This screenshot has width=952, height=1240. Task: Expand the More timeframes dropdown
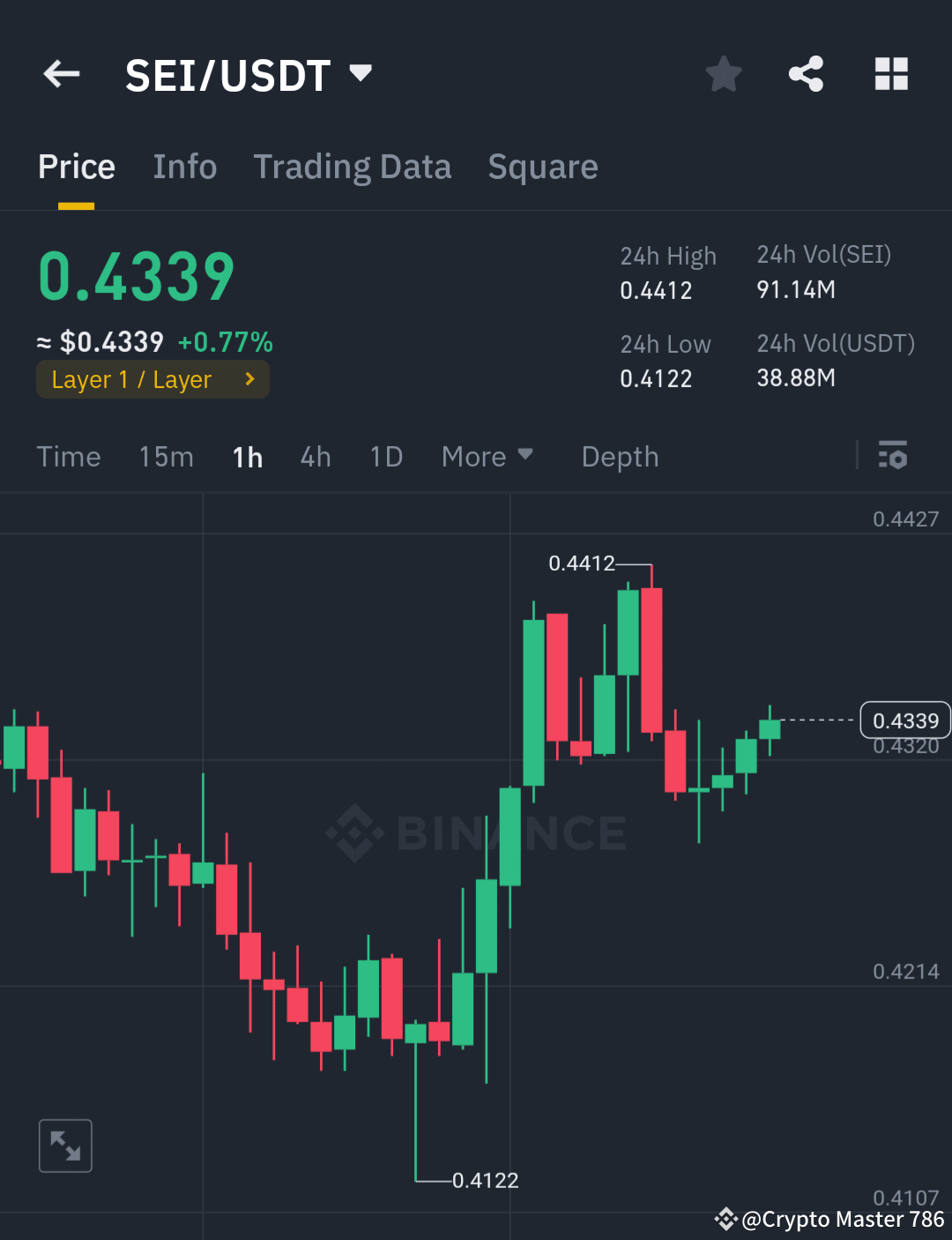[x=487, y=456]
